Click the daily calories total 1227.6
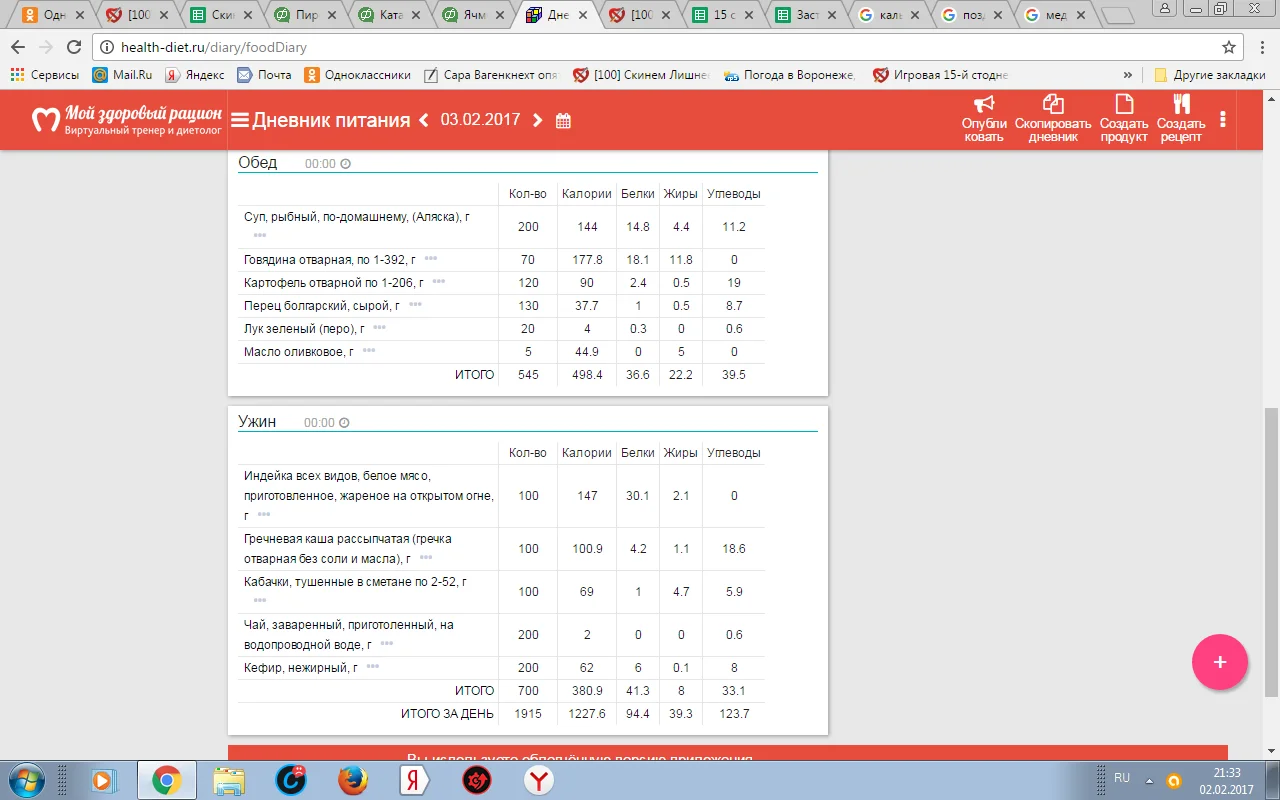Image resolution: width=1280 pixels, height=800 pixels. pyautogui.click(x=587, y=714)
